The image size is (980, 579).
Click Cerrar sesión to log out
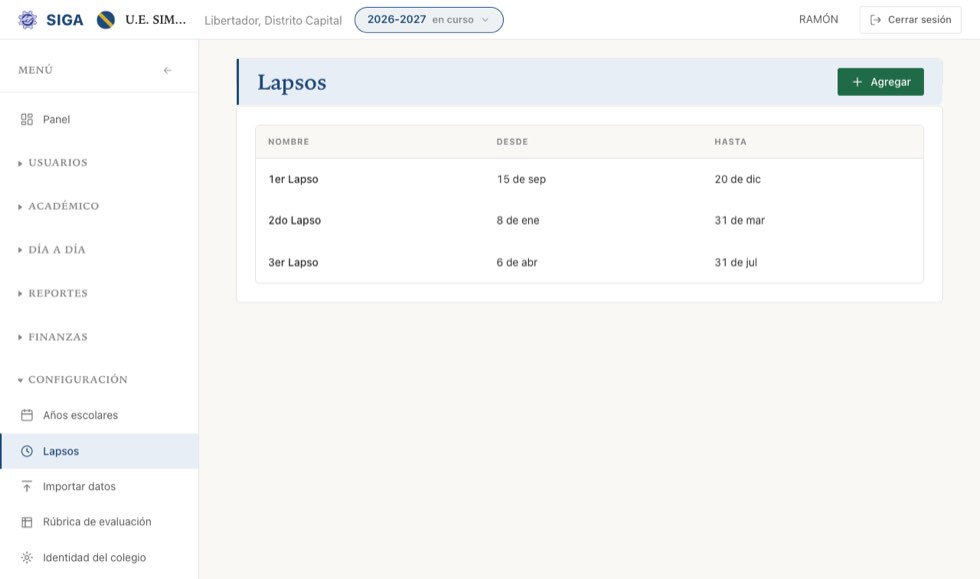coord(910,20)
